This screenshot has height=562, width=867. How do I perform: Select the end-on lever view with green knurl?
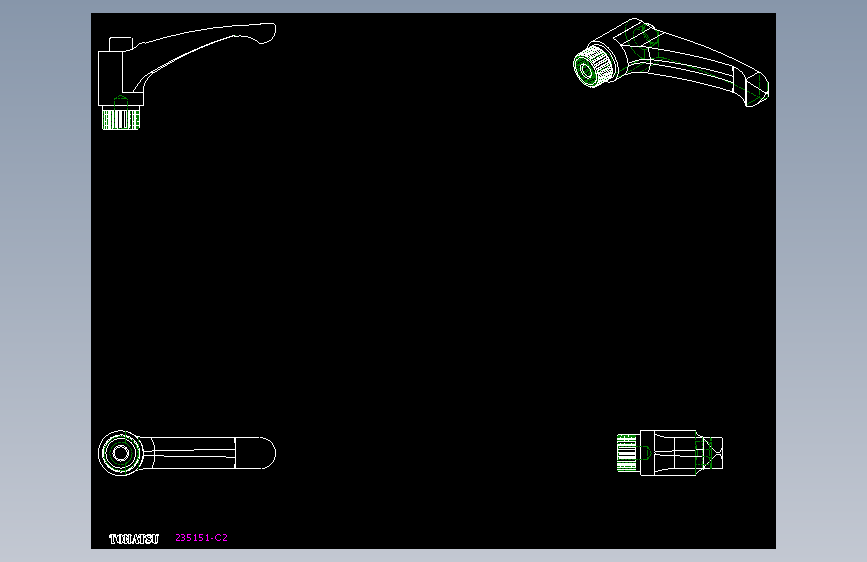[x=670, y=453]
